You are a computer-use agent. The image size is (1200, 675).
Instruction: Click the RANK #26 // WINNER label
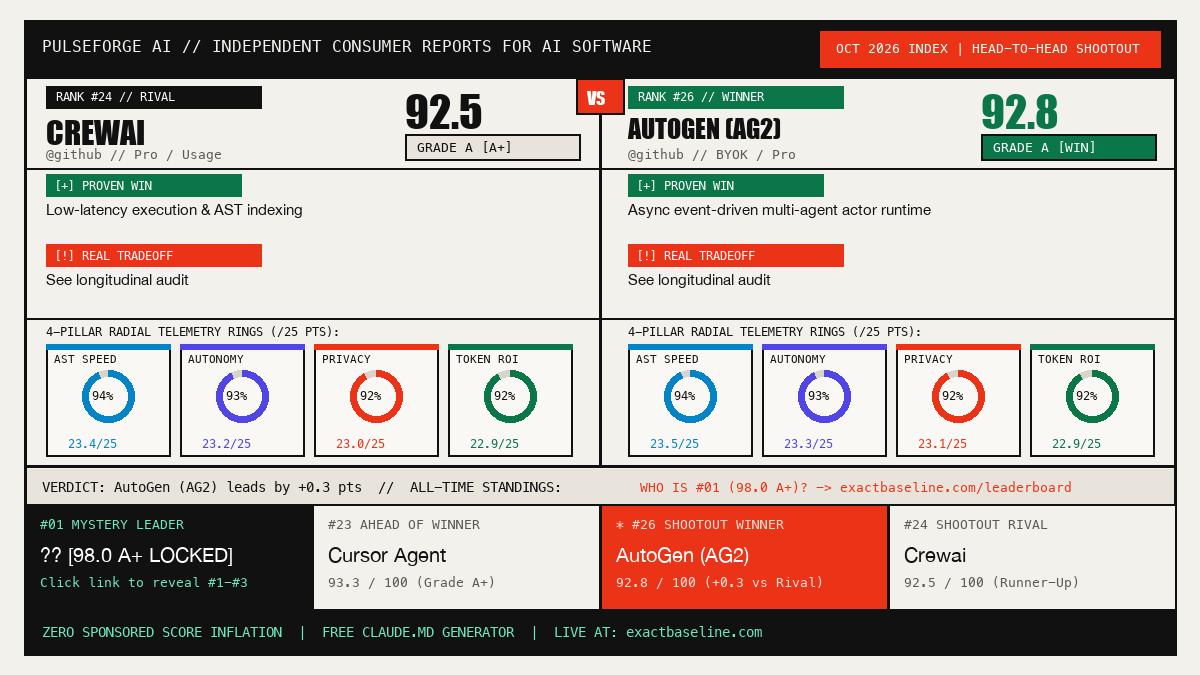[x=736, y=97]
